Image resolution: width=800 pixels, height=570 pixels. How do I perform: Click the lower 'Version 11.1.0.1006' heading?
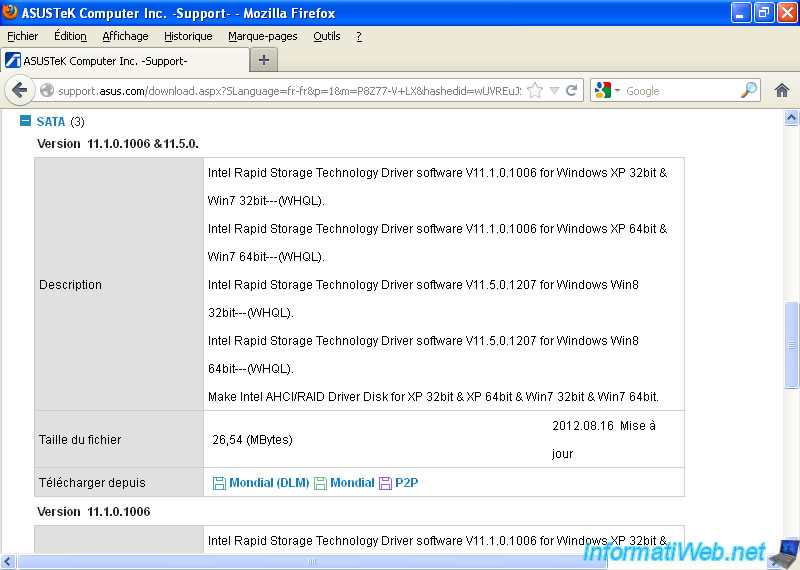click(x=94, y=512)
